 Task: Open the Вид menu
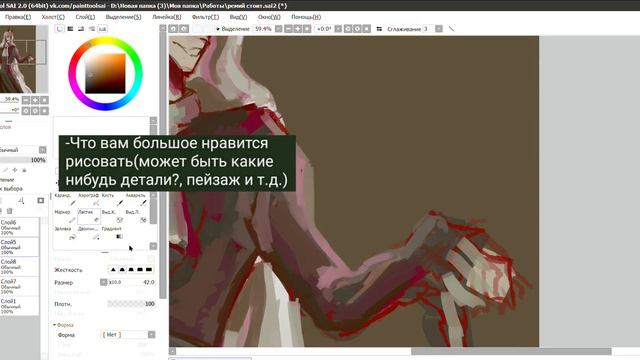click(238, 17)
